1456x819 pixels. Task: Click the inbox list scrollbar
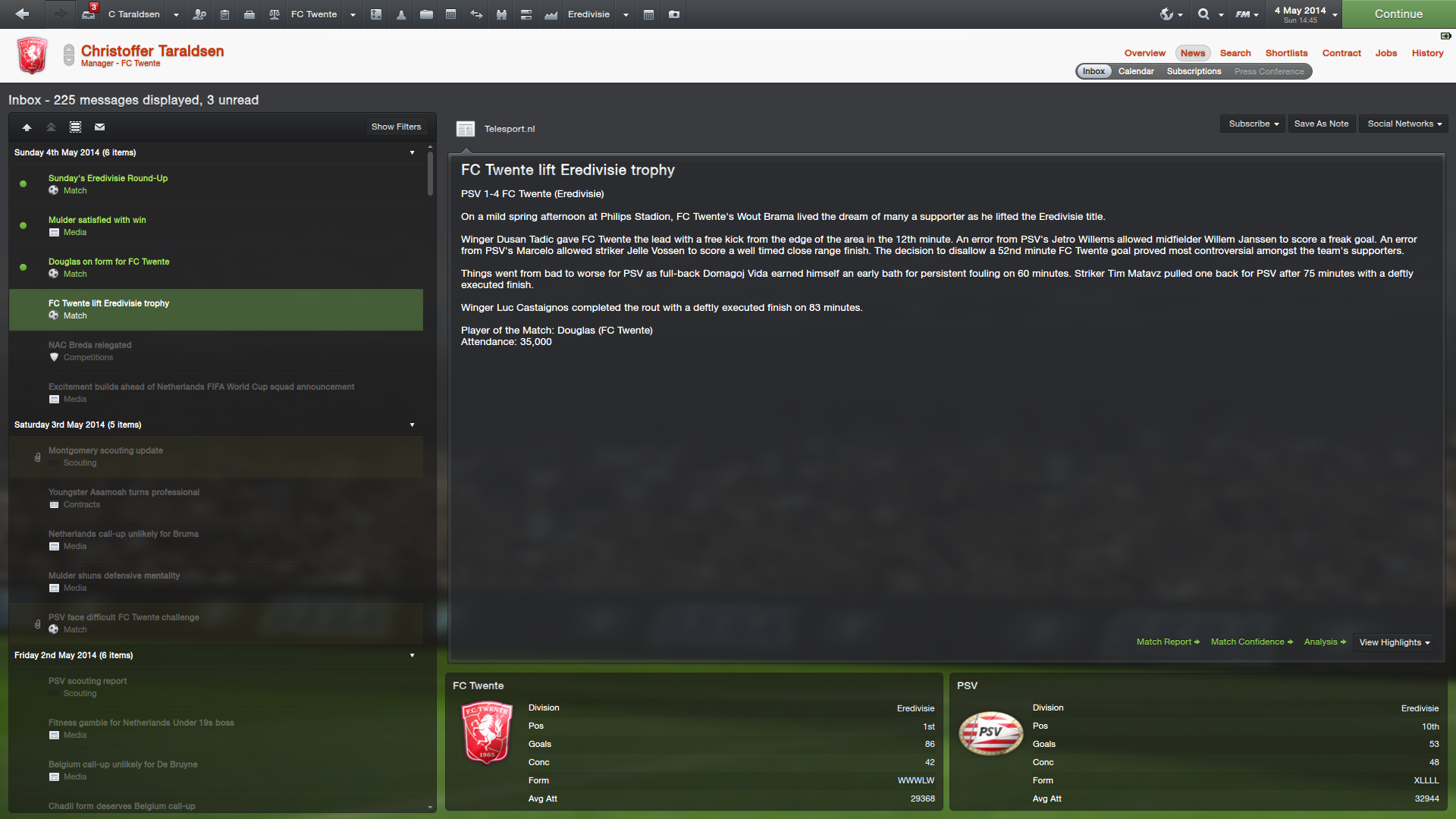(430, 174)
